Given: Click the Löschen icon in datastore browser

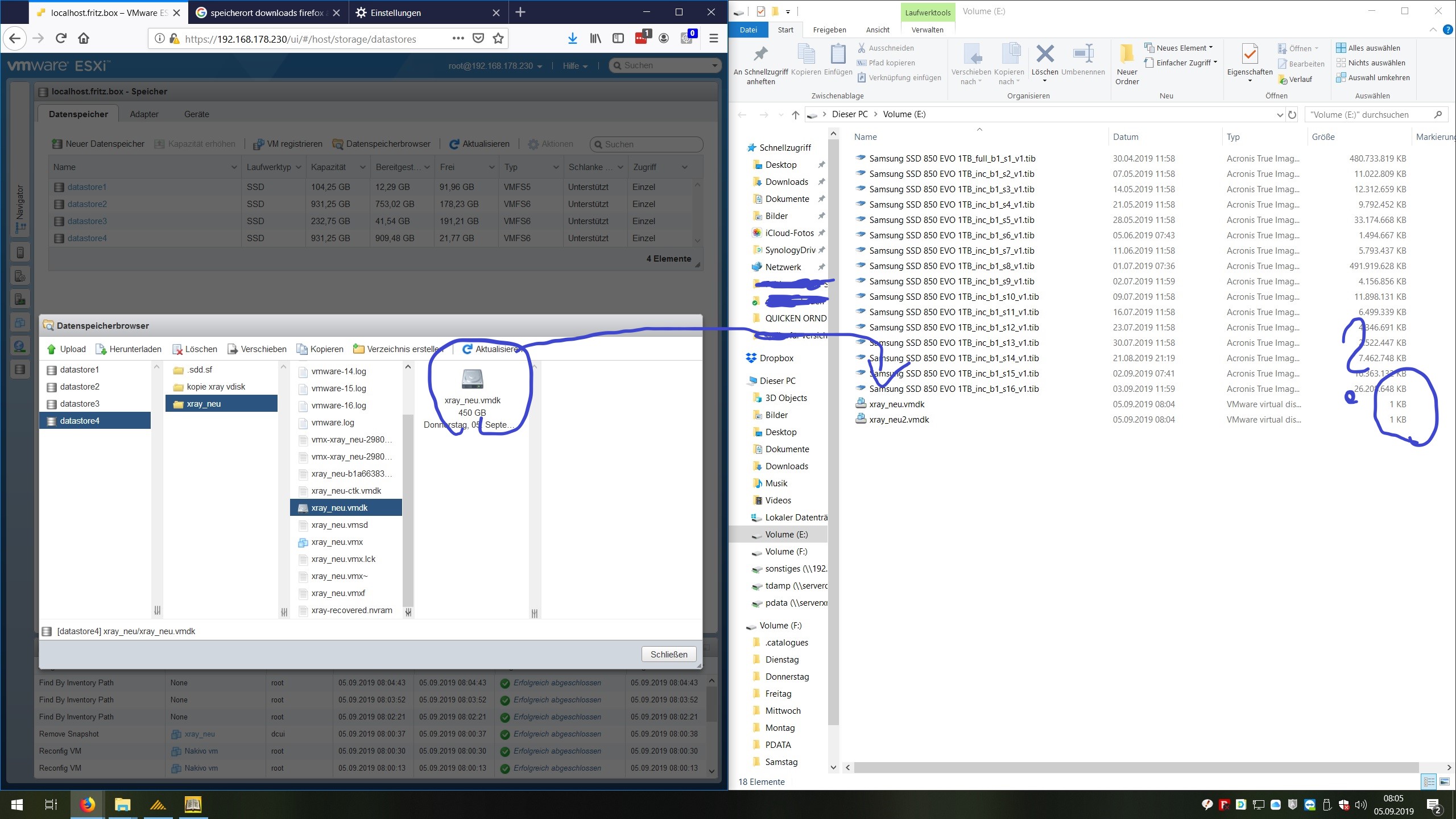Looking at the screenshot, I should tap(177, 349).
